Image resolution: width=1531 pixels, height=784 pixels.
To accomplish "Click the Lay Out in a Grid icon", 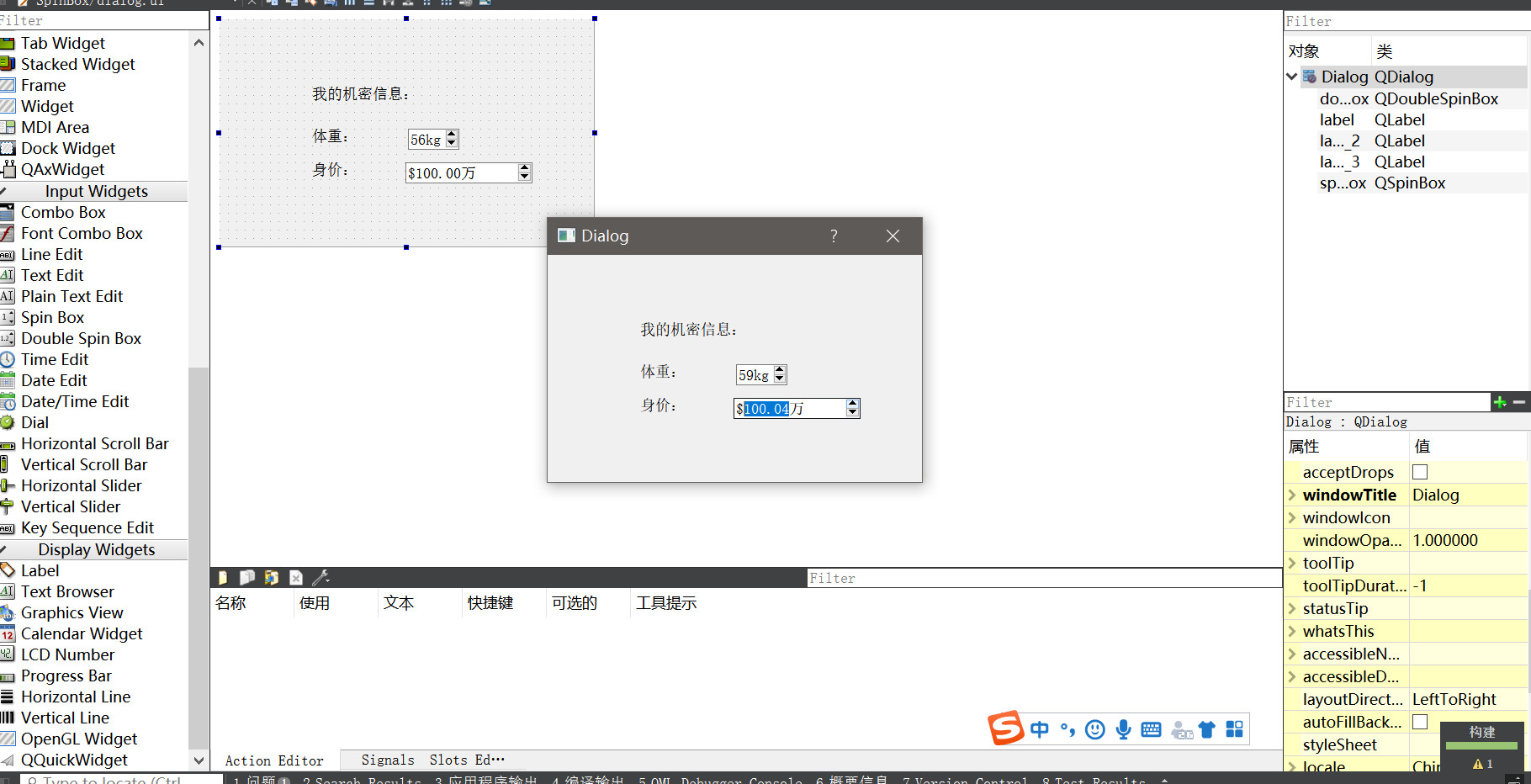I will 446,3.
